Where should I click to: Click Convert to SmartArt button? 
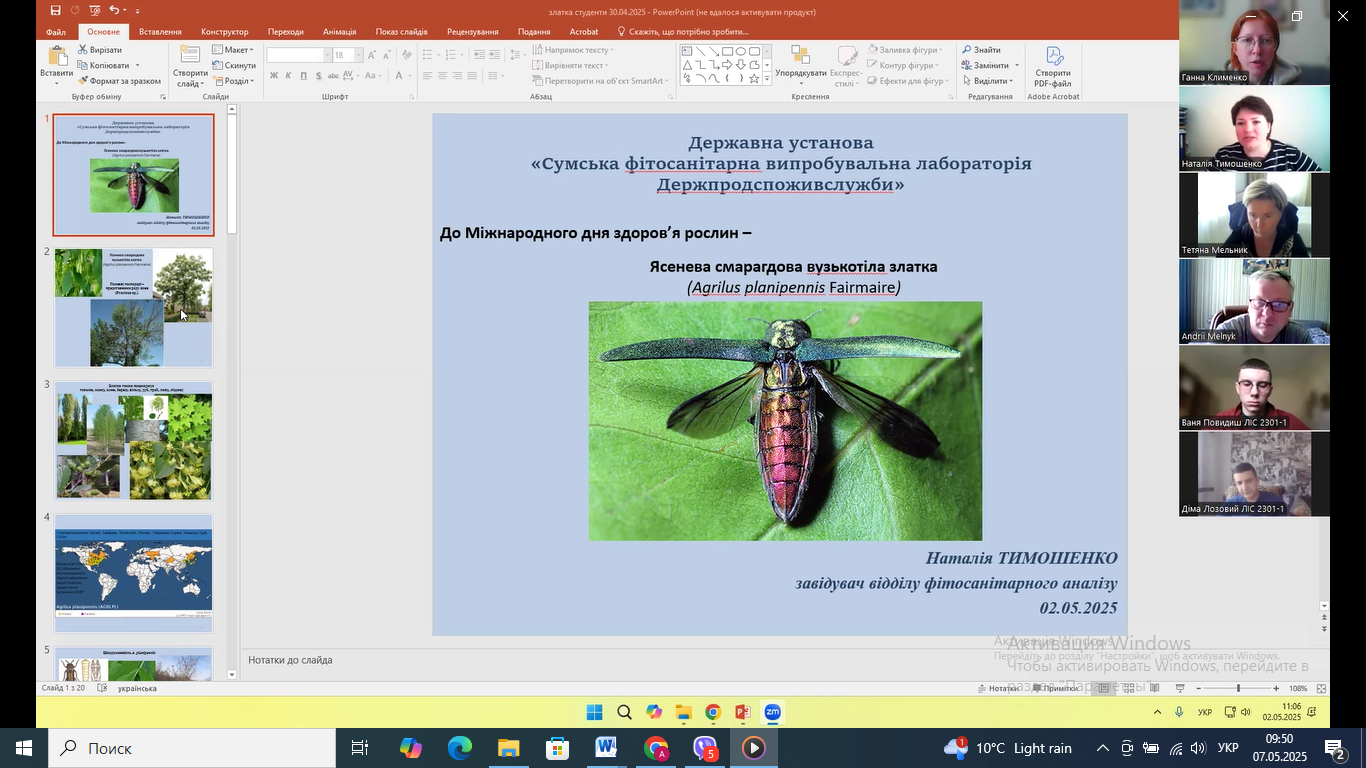[598, 81]
